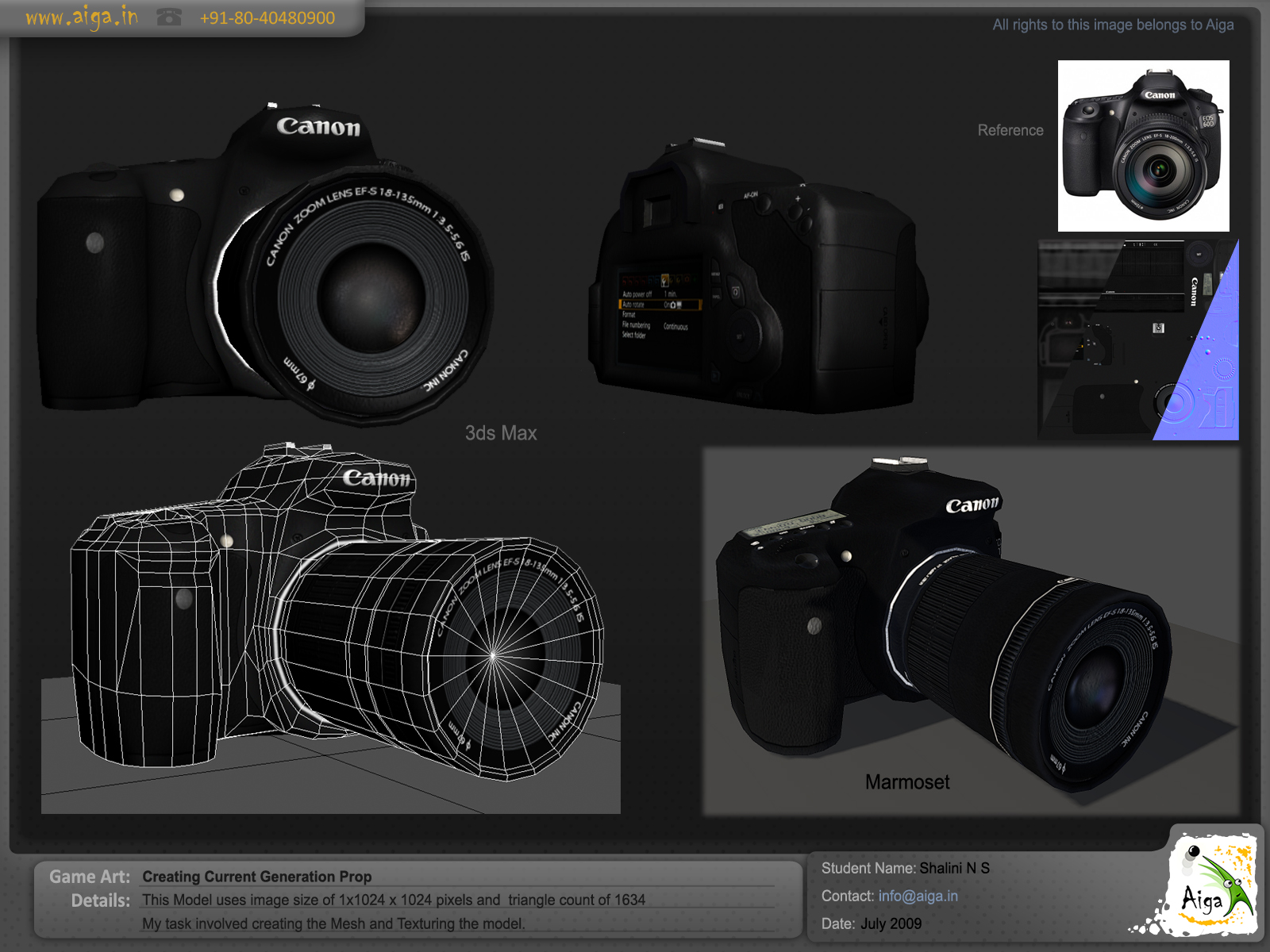Click the info@aiga.in email link
This screenshot has height=952, width=1270.
917,895
